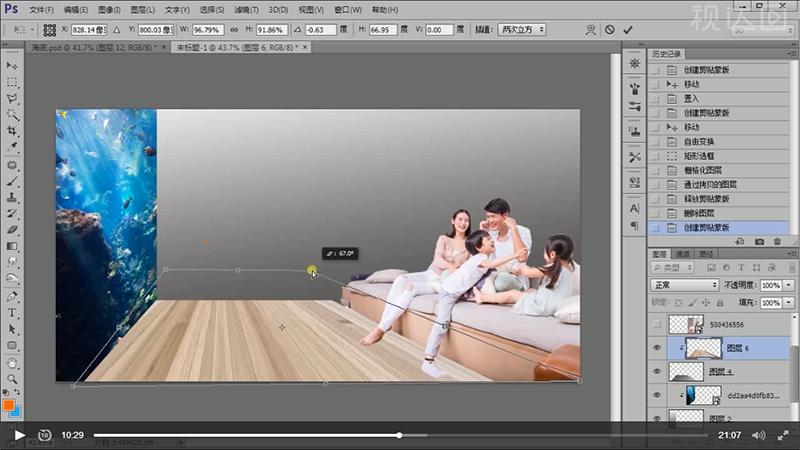Toggle visibility of layer 图层 4
The image size is (800, 450).
coord(657,370)
